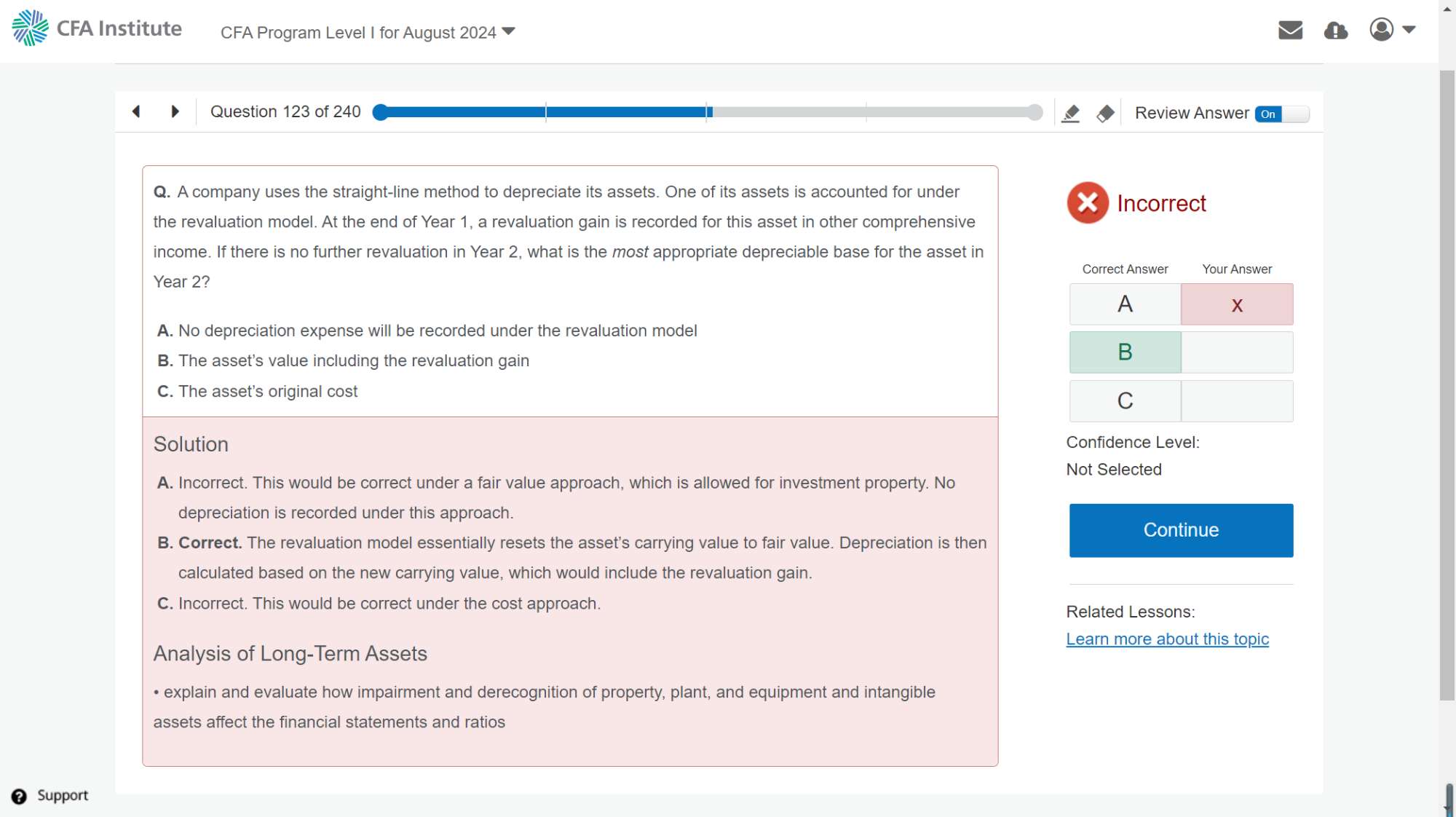
Task: Select answer cell C in Your Answer column
Action: (1236, 400)
